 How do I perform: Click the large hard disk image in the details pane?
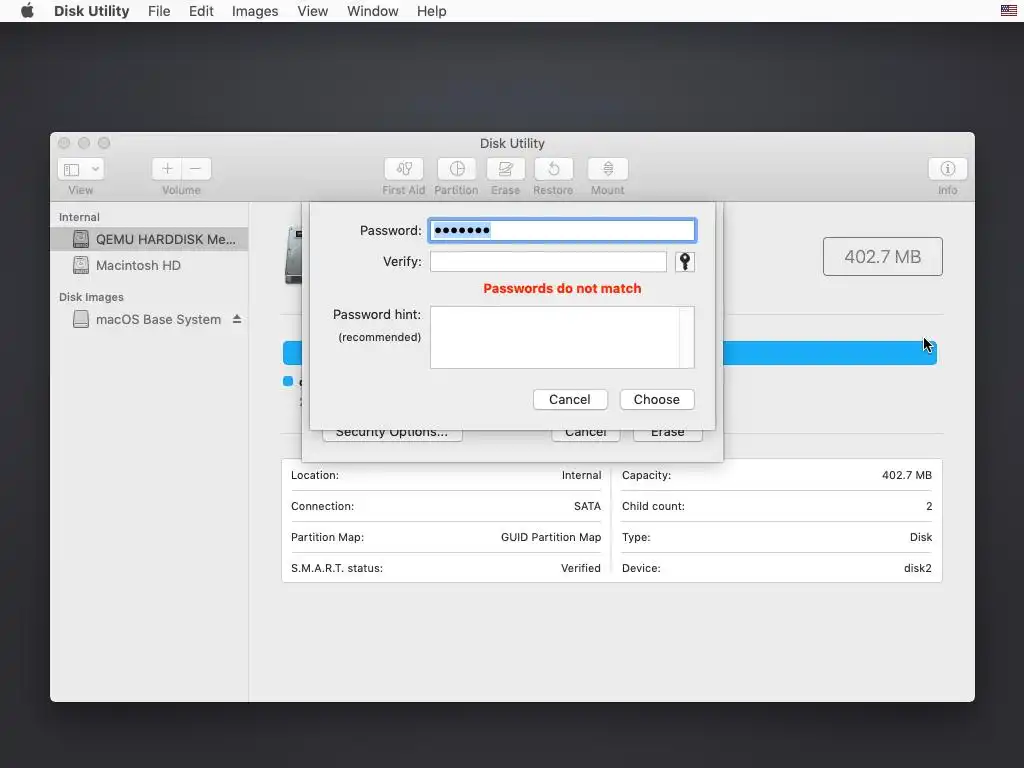pos(293,255)
